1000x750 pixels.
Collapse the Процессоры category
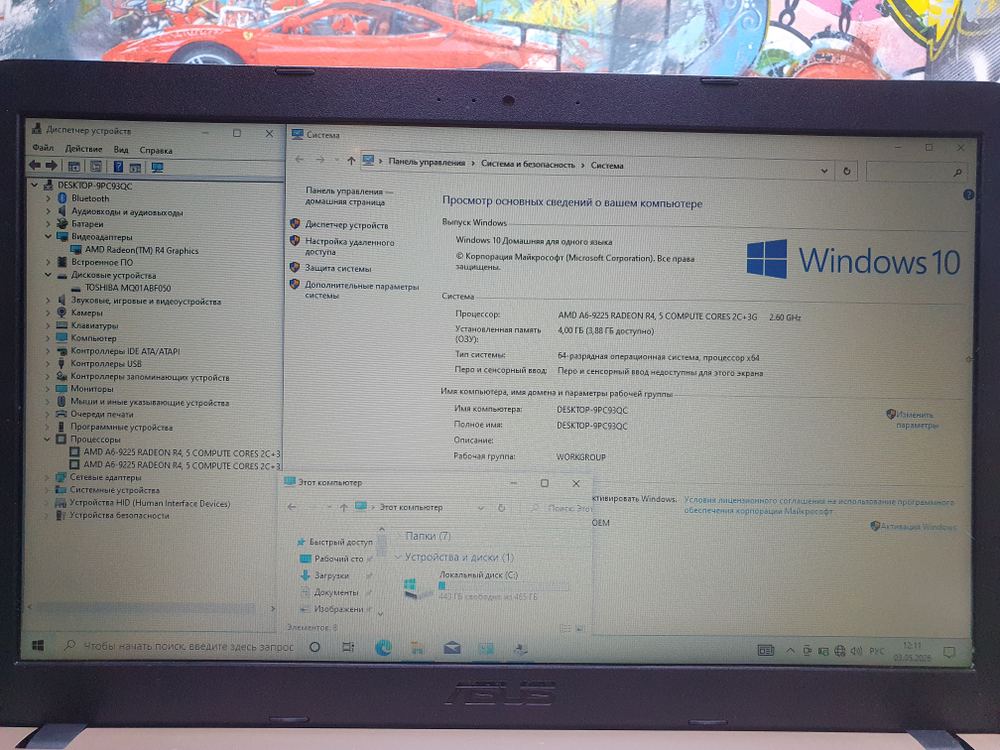coord(47,439)
